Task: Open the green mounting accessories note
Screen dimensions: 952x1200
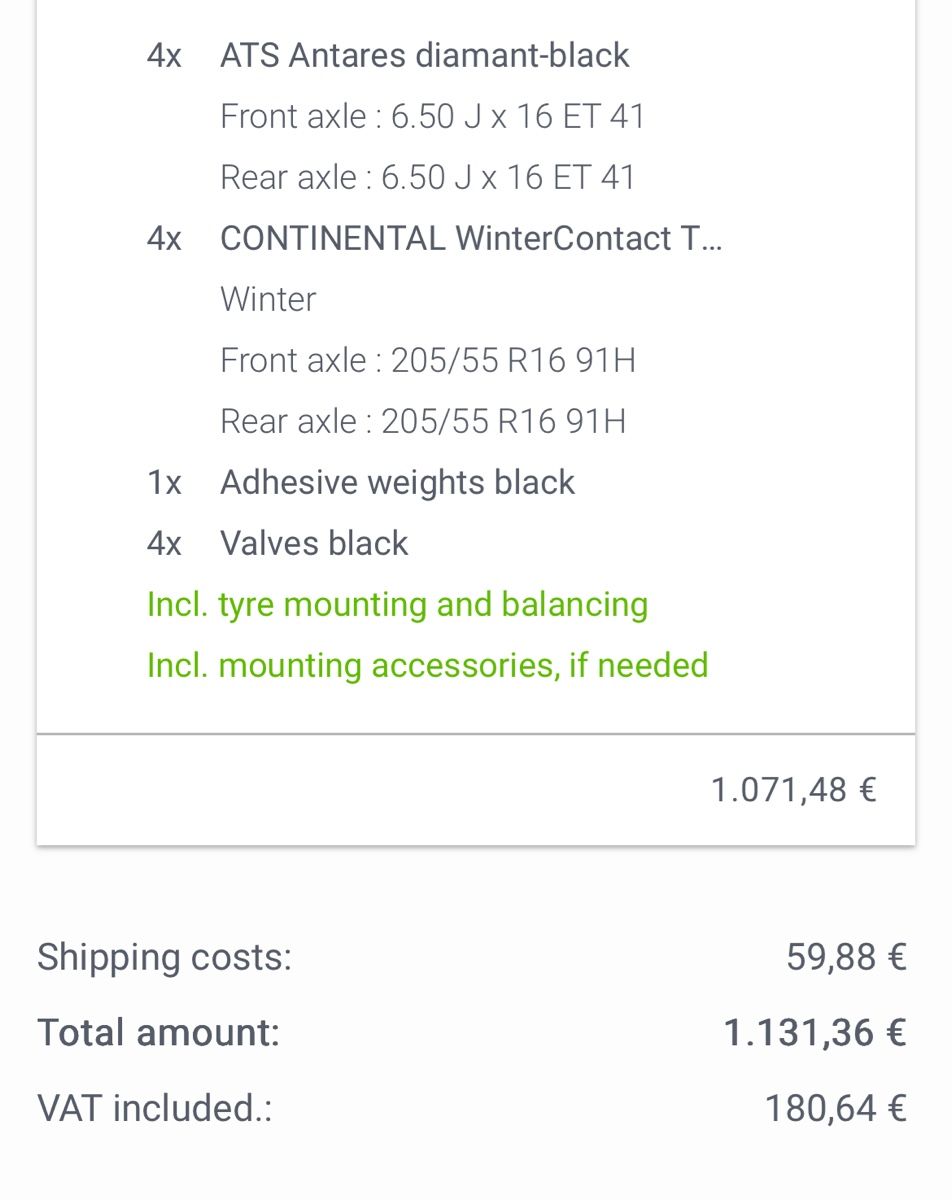Action: [x=427, y=666]
